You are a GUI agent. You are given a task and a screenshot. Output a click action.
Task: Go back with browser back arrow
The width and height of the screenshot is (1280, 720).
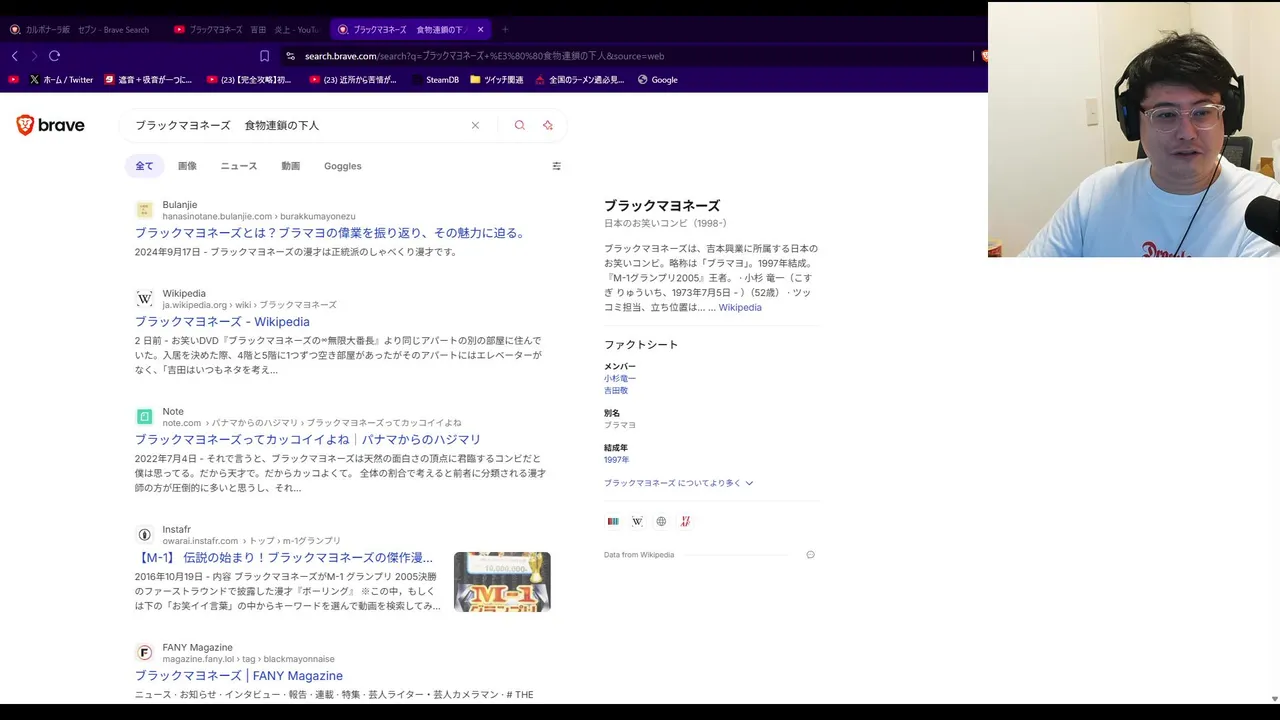[14, 56]
